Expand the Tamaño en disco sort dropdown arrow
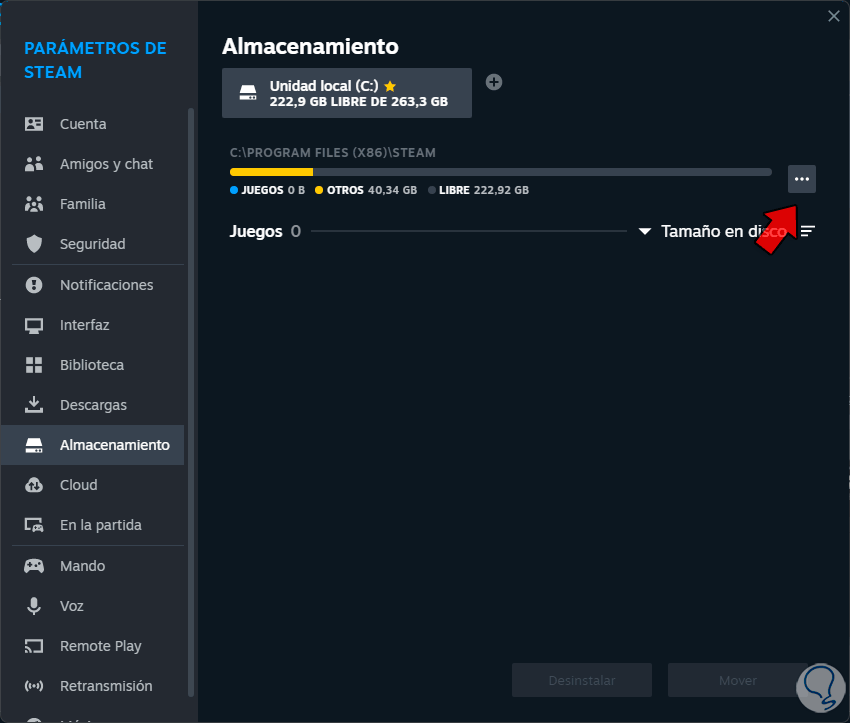Image resolution: width=850 pixels, height=723 pixels. (x=645, y=231)
